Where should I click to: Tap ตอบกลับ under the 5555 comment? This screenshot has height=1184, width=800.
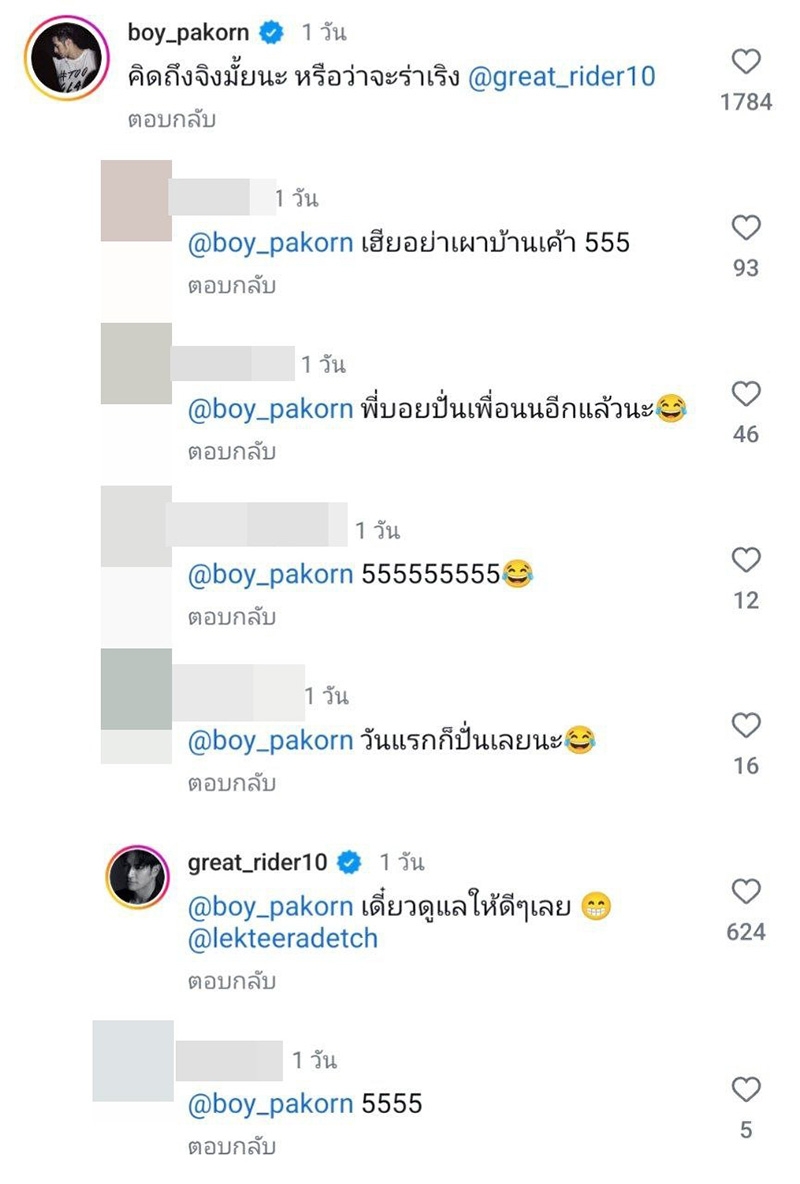pos(232,1146)
